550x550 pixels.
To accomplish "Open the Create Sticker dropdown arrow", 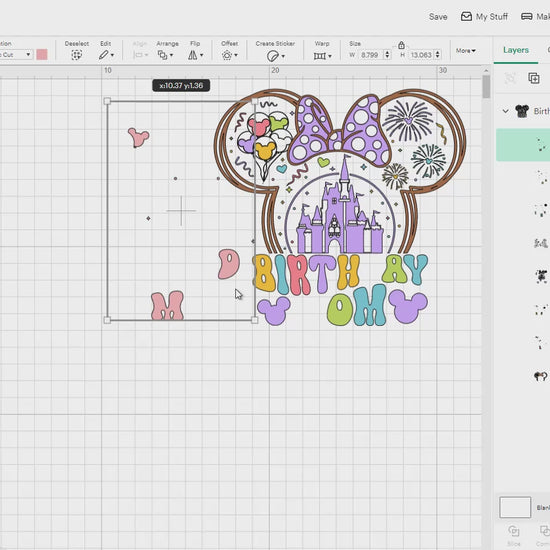I will [x=283, y=56].
